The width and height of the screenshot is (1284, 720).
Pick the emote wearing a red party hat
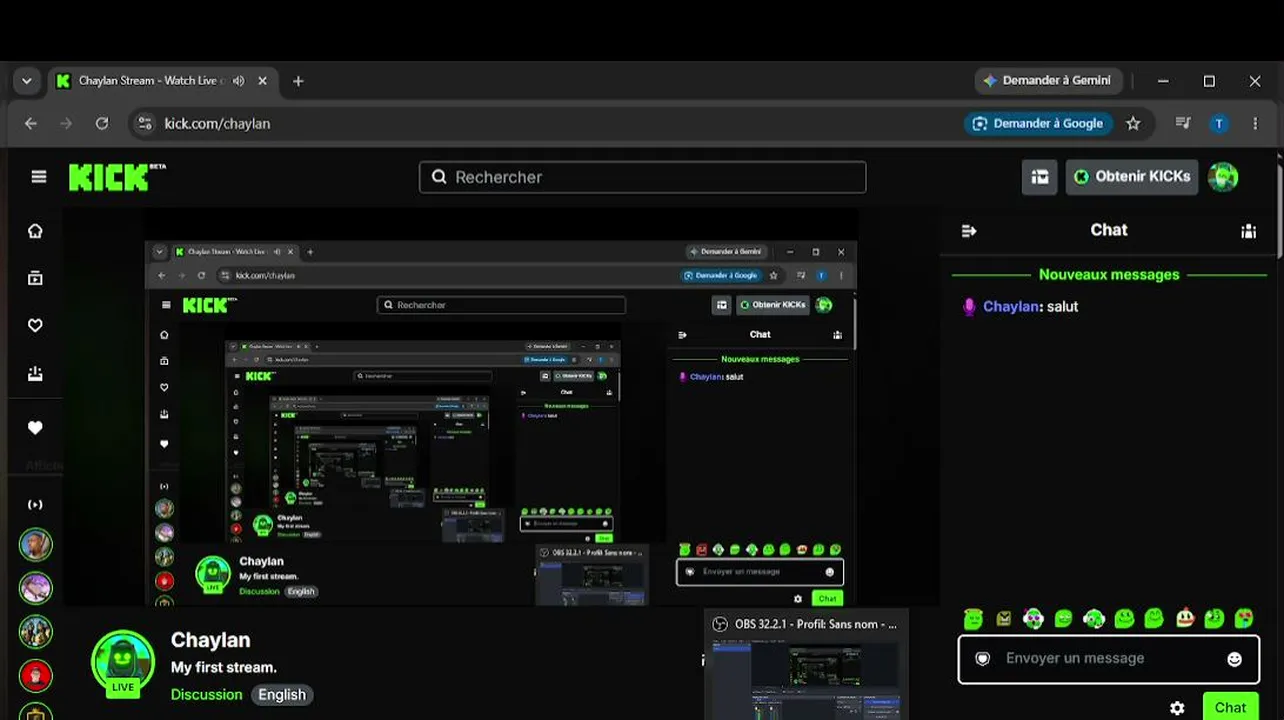[x=1184, y=618]
